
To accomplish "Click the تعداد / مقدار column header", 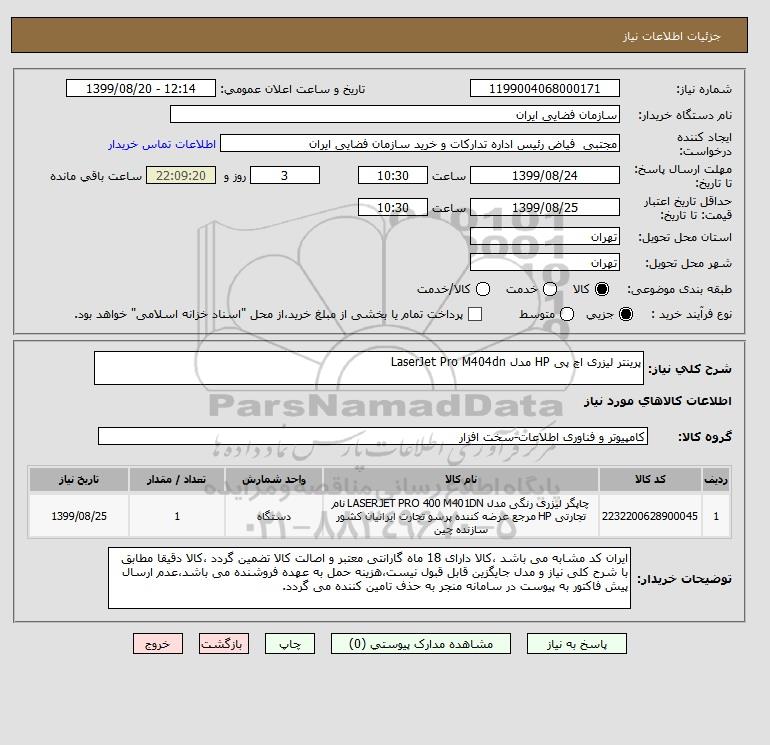I will 177,479.
